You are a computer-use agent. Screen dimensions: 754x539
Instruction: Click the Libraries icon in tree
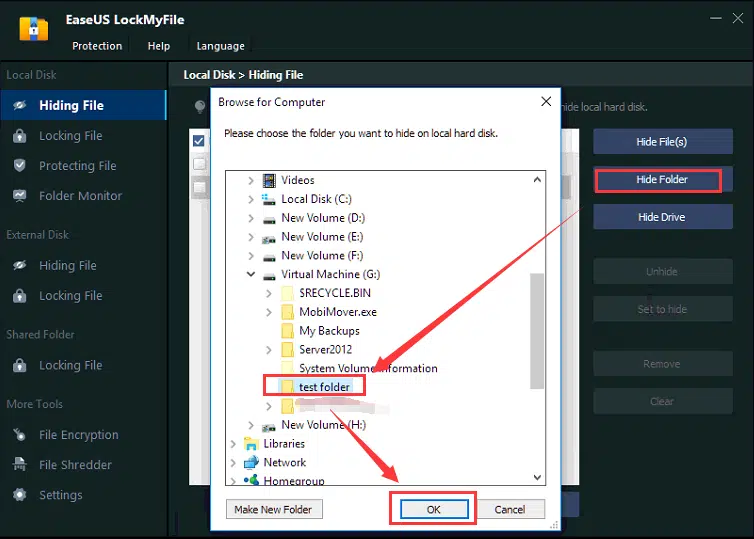(251, 443)
